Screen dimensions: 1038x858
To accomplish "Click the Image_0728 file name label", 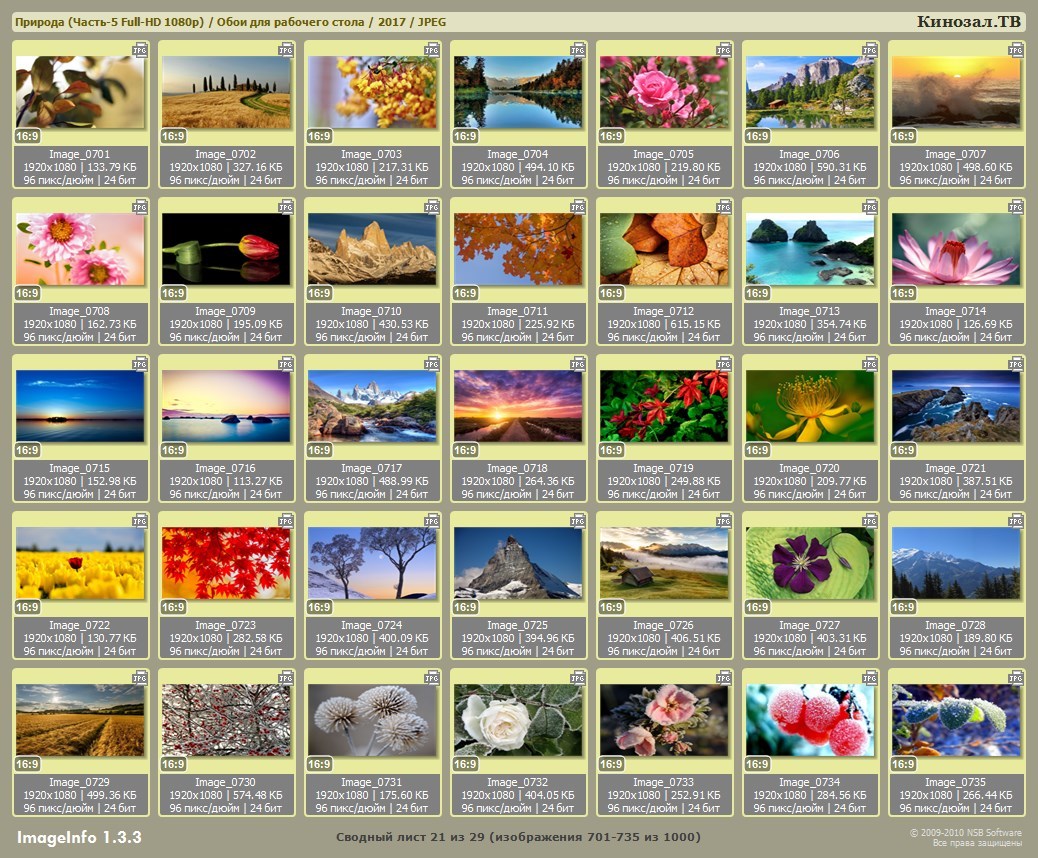I will tap(956, 625).
